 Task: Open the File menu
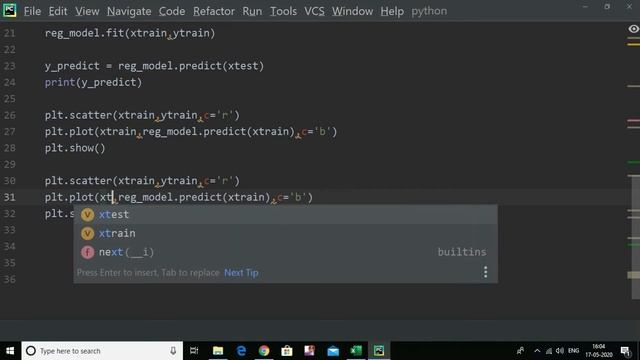tap(32, 11)
